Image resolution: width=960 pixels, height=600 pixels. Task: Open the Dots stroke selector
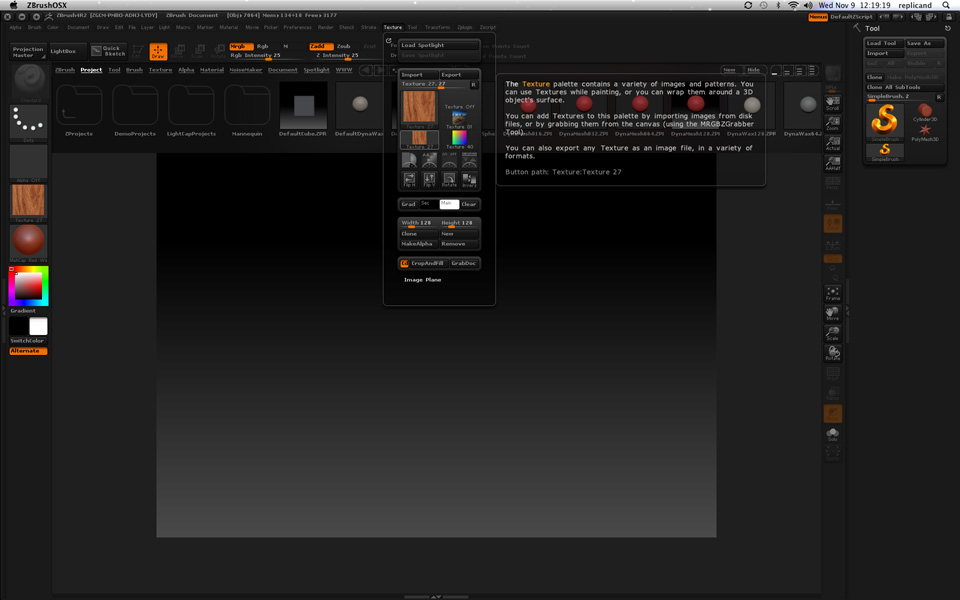point(29,122)
